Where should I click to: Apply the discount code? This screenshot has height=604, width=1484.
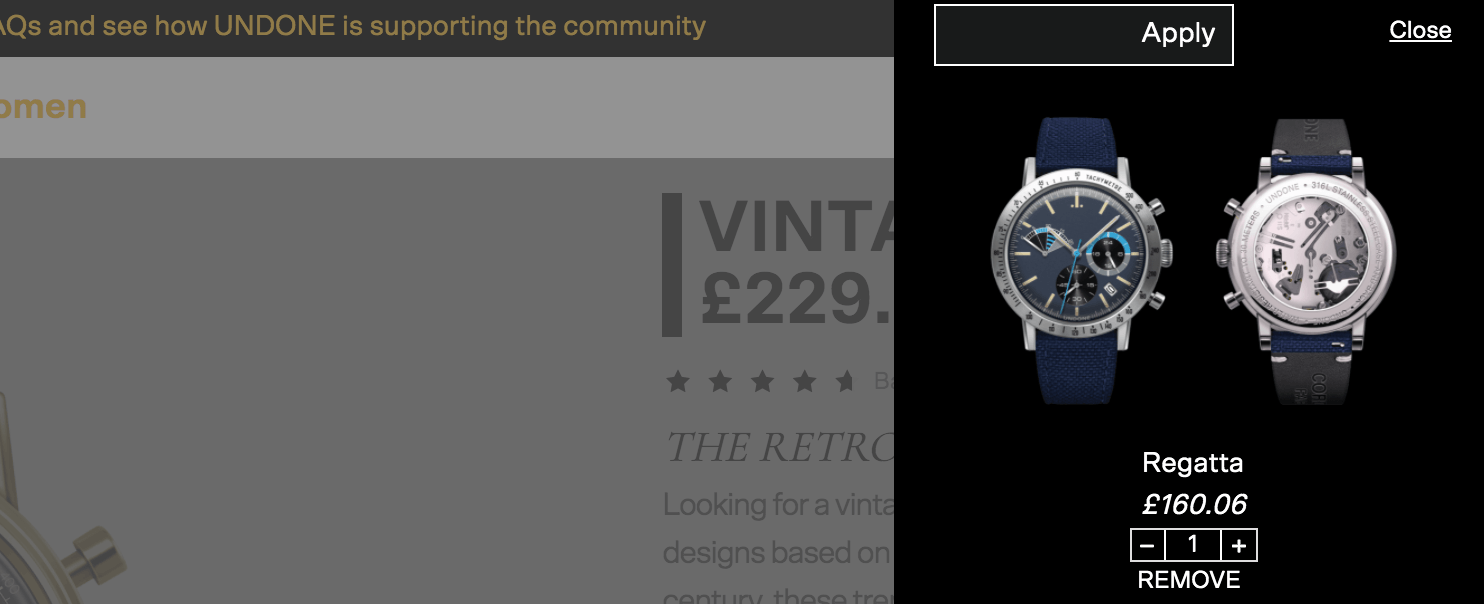click(x=1178, y=34)
